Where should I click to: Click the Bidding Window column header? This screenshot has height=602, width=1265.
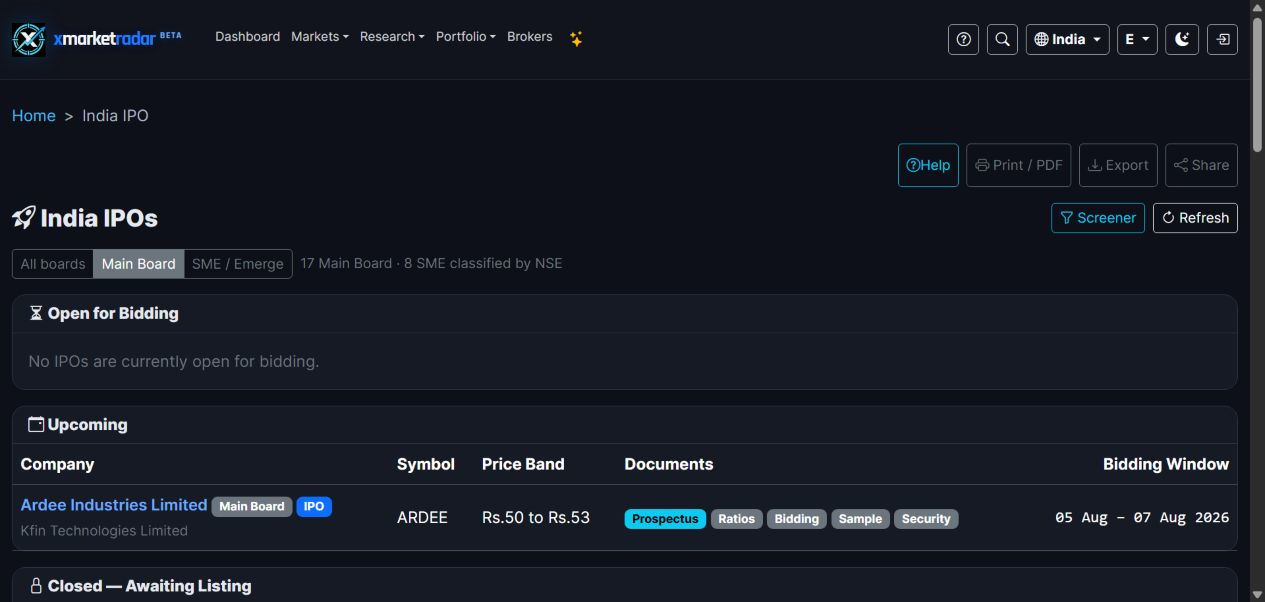click(1166, 464)
